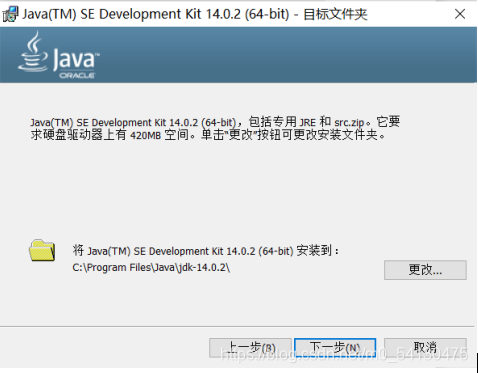The image size is (478, 373).
Task: Click the installer icon in title bar
Action: pos(10,14)
